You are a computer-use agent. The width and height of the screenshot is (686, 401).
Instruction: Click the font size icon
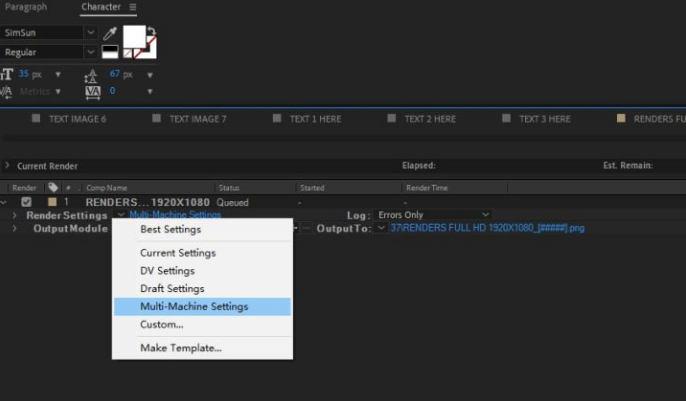point(8,74)
